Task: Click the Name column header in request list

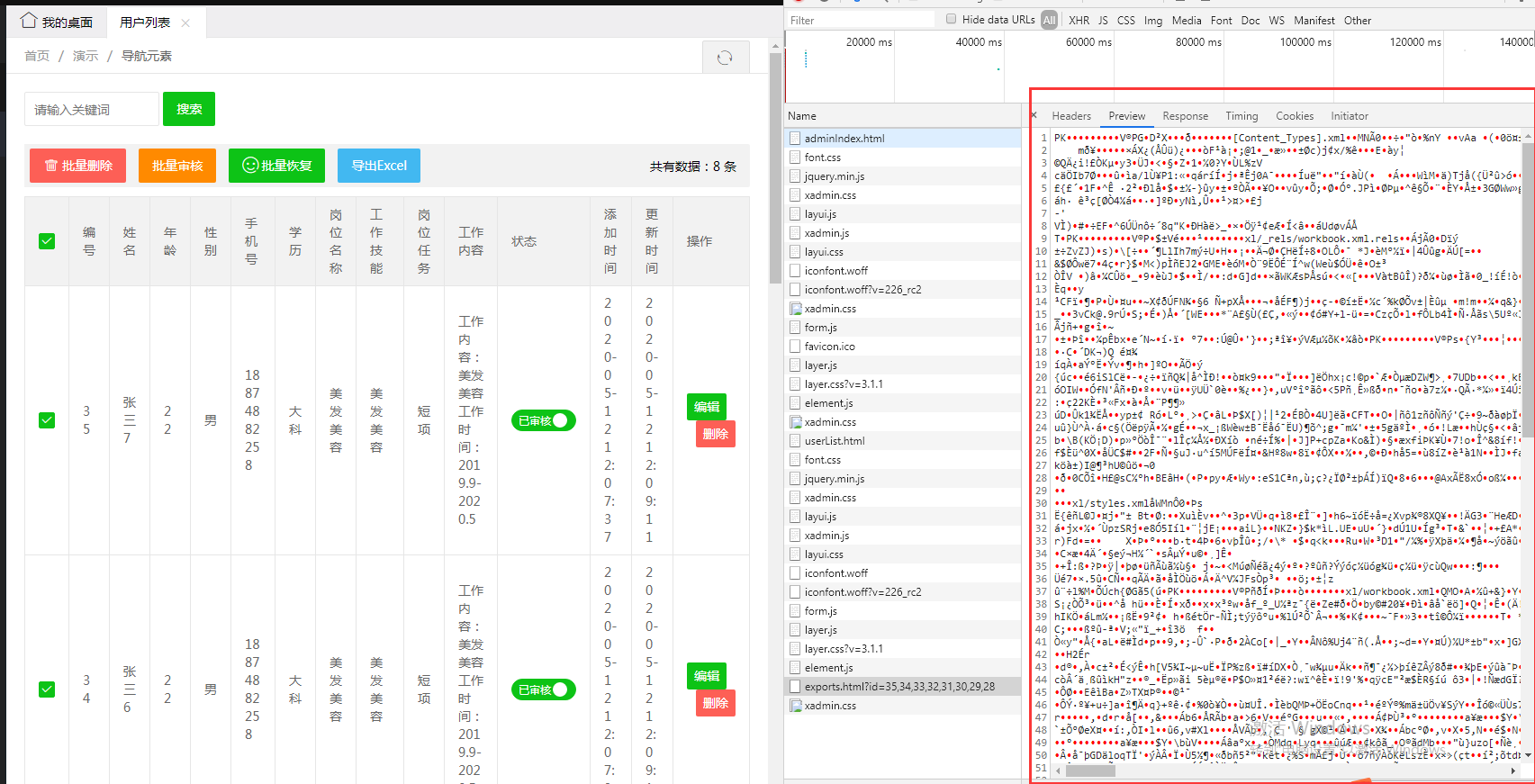Action: pos(903,116)
